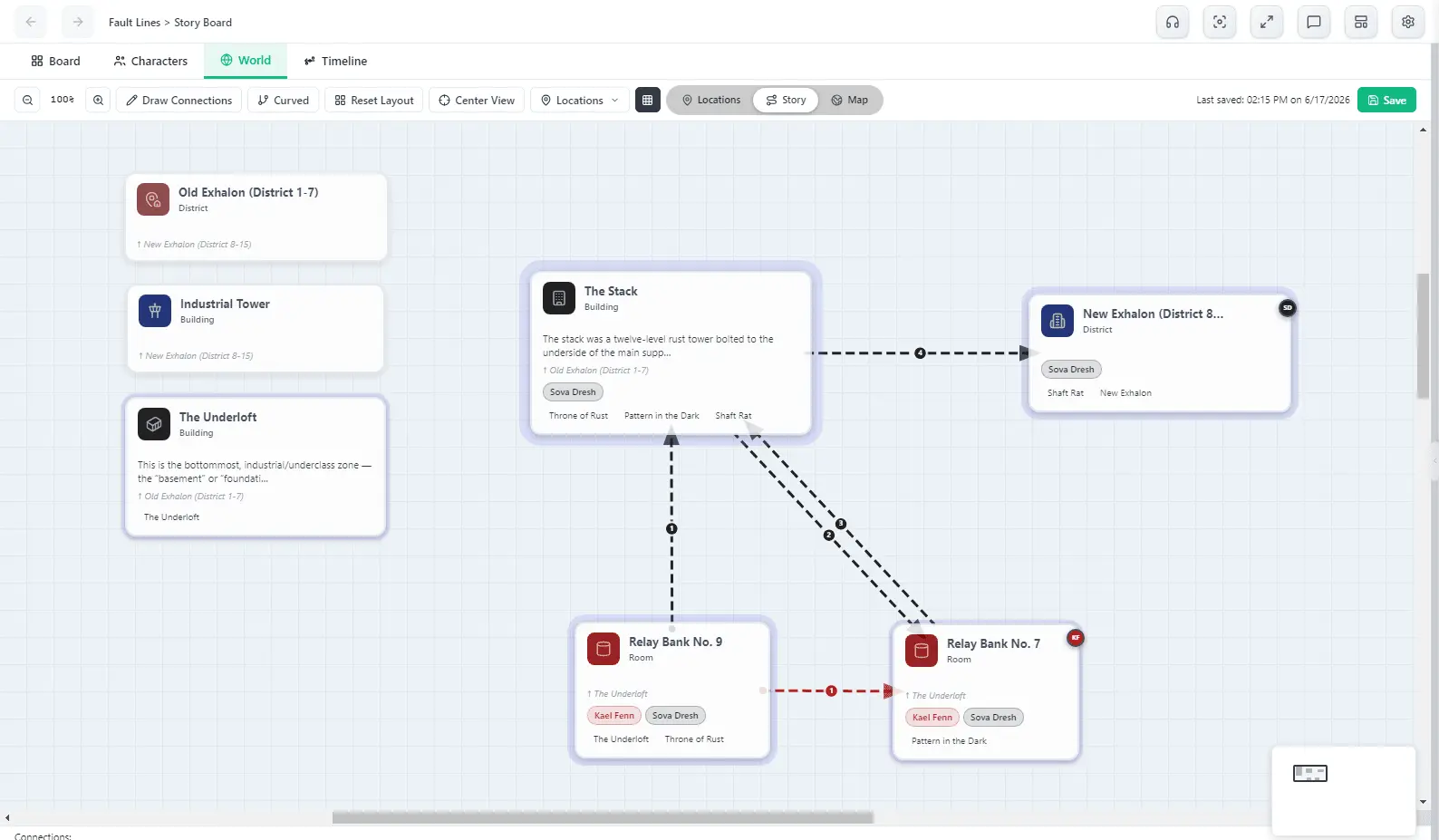The height and width of the screenshot is (840, 1439).
Task: Switch view mode to Locations
Action: (711, 101)
